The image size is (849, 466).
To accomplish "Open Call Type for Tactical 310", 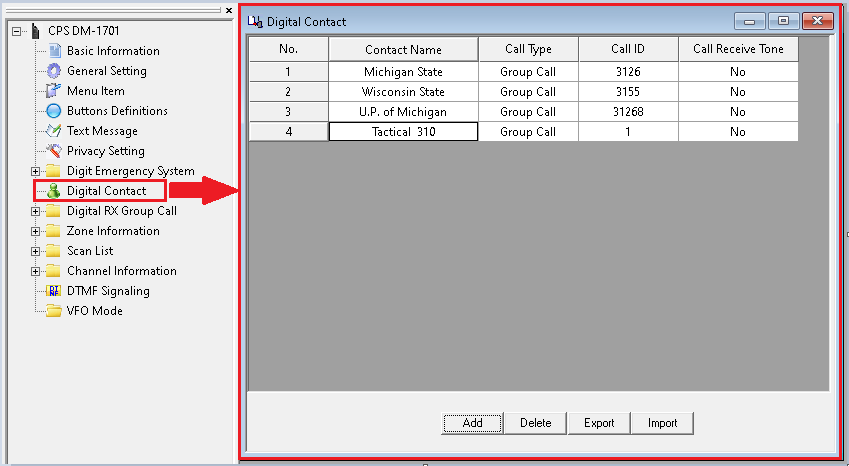I will click(528, 132).
